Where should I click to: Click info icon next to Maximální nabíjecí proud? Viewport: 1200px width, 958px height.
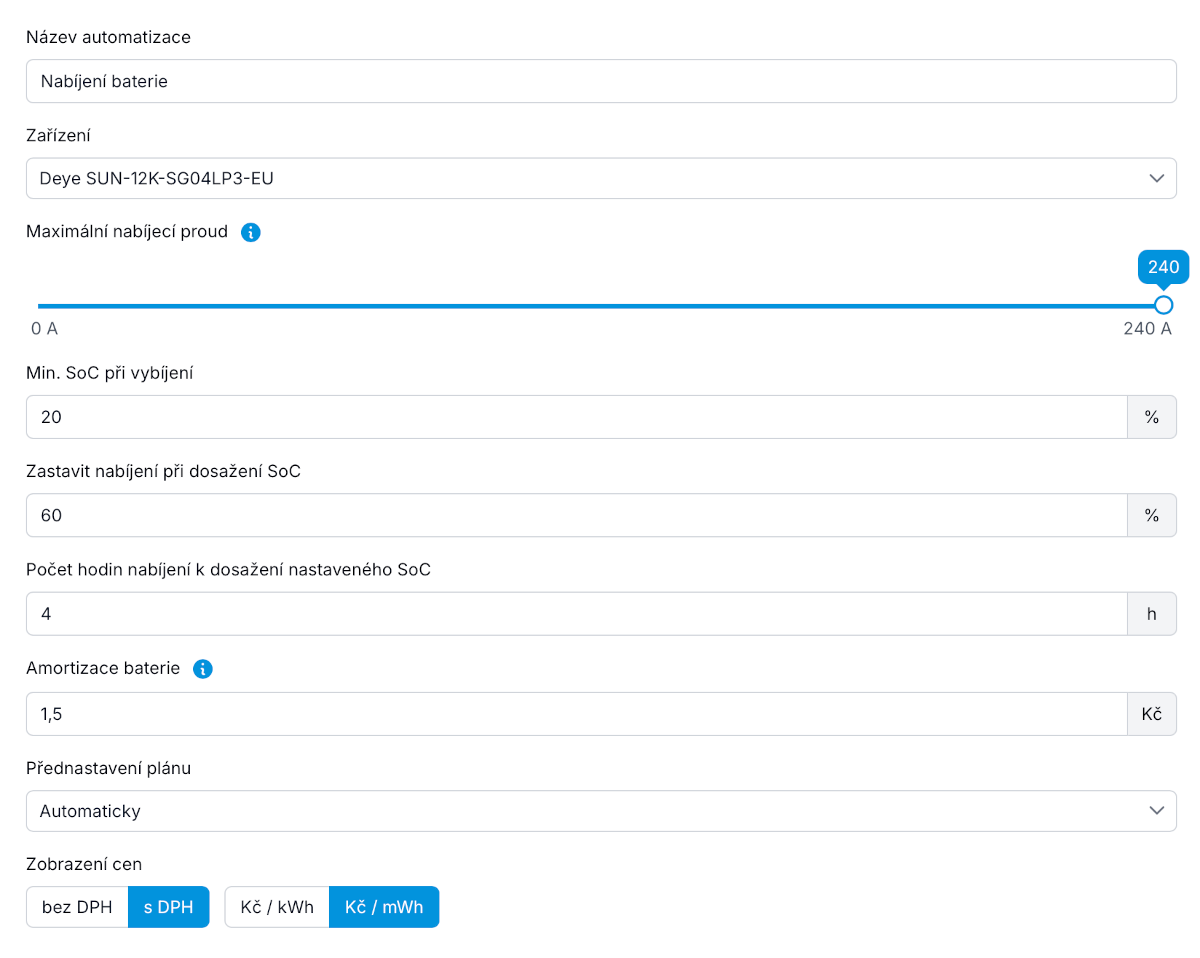point(252,233)
